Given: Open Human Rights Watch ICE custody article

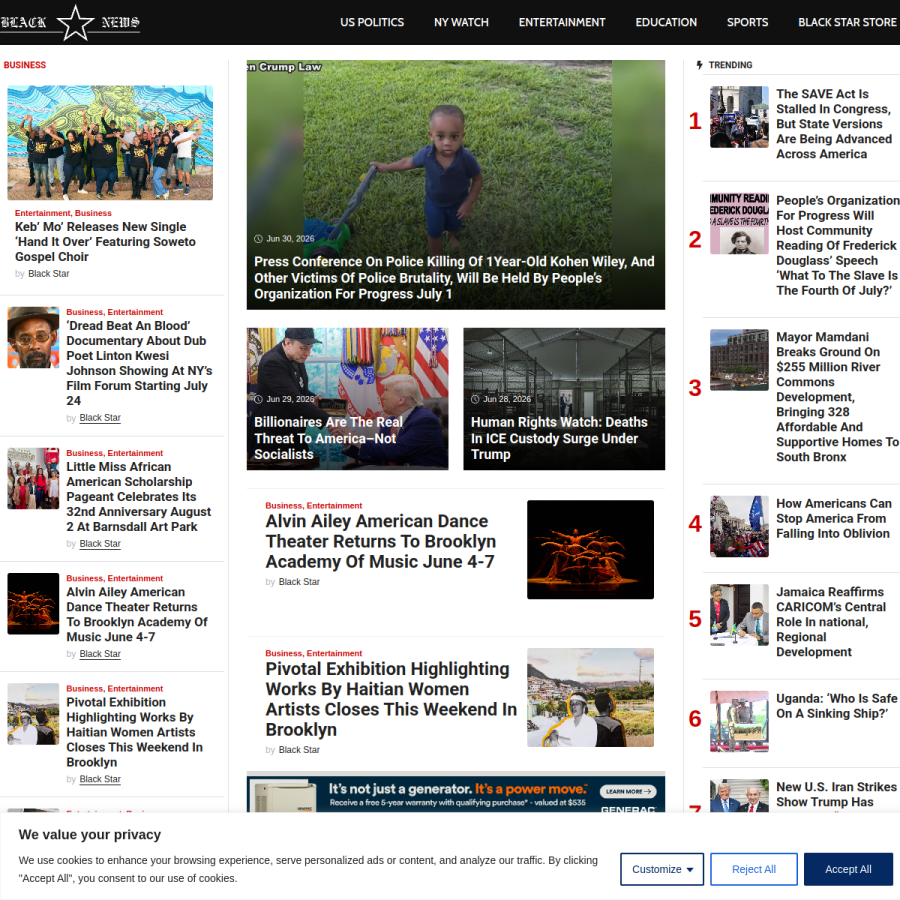Looking at the screenshot, I should click(559, 438).
